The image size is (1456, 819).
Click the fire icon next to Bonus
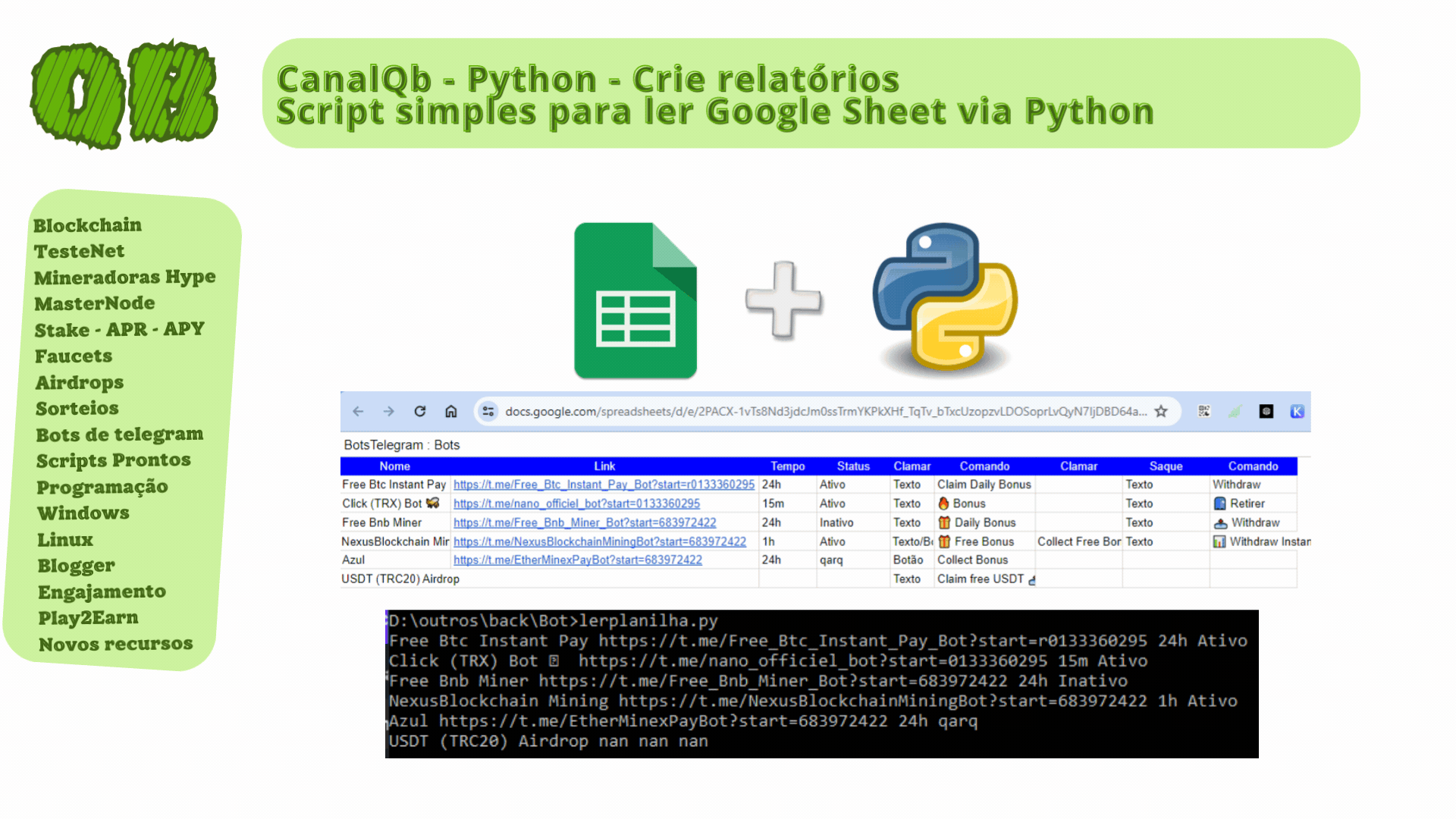point(944,504)
